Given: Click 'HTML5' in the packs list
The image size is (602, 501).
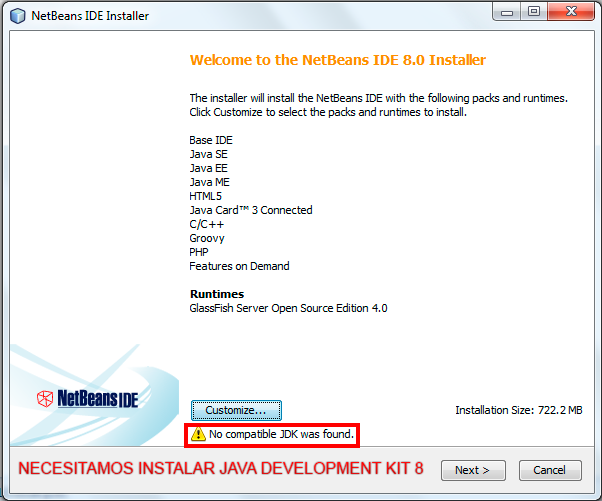Looking at the screenshot, I should click(205, 196).
